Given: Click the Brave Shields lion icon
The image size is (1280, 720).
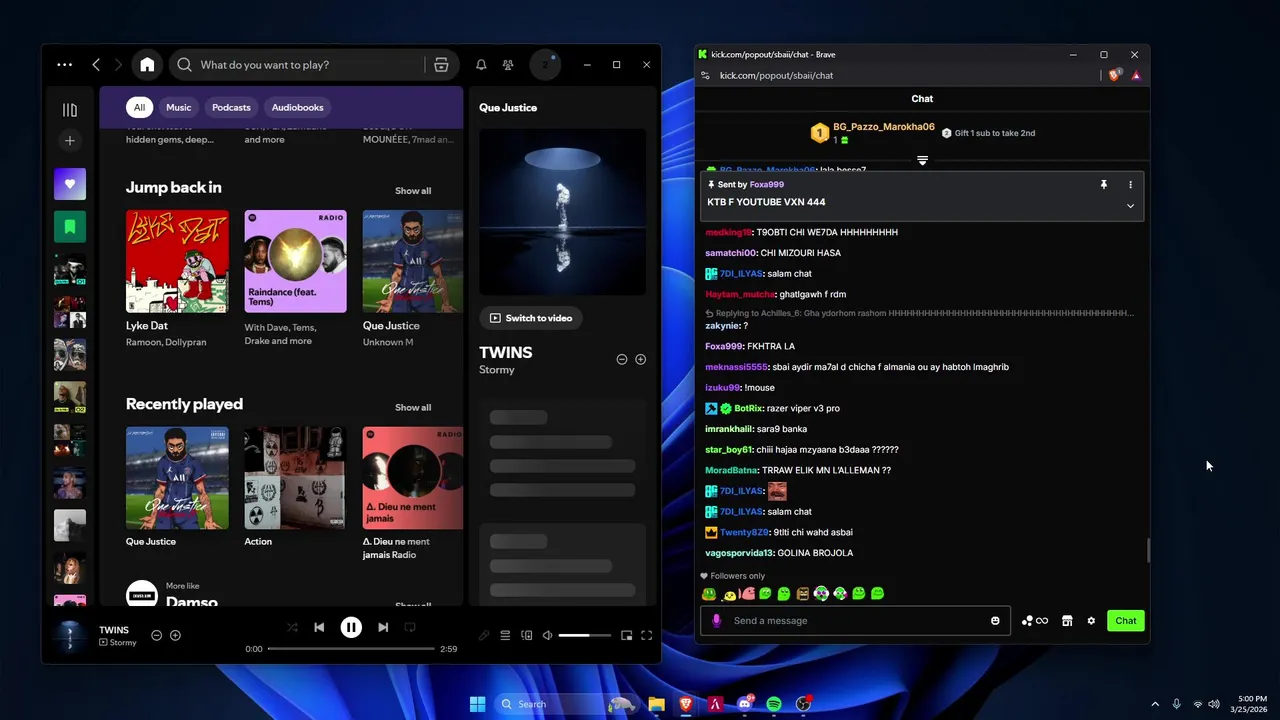Looking at the screenshot, I should point(1115,75).
